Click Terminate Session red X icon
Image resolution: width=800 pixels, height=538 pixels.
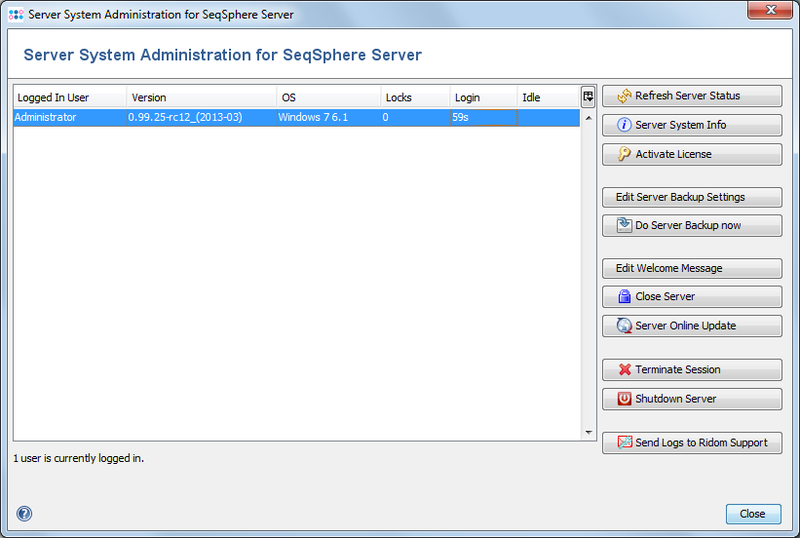(624, 369)
